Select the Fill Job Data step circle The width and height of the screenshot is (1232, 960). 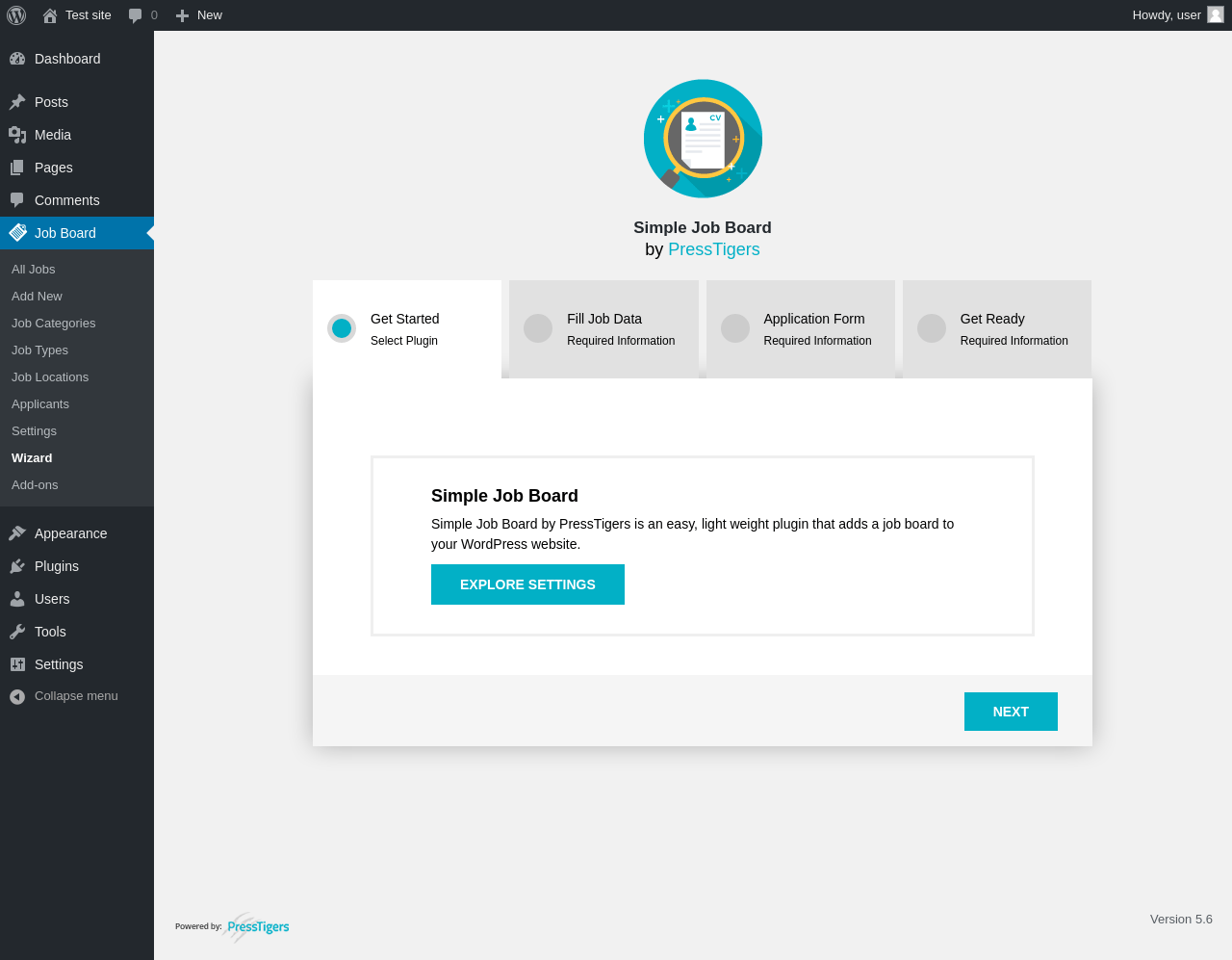point(538,328)
